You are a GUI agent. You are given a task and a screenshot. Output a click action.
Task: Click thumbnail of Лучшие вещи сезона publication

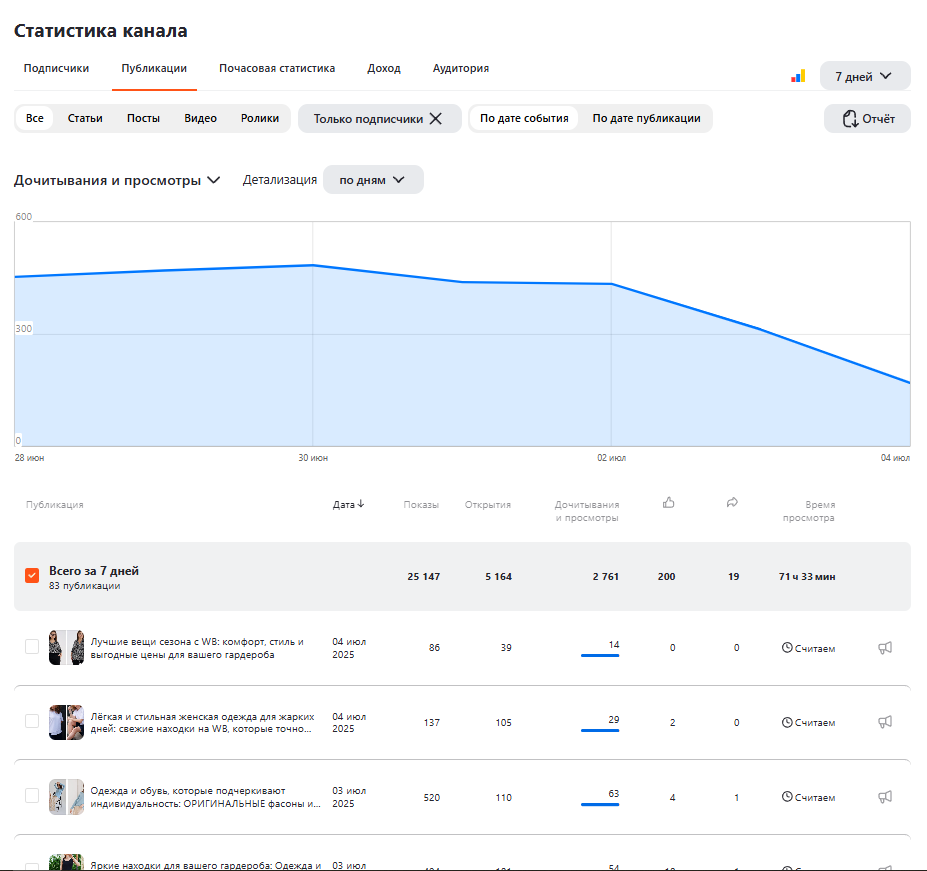tap(66, 647)
